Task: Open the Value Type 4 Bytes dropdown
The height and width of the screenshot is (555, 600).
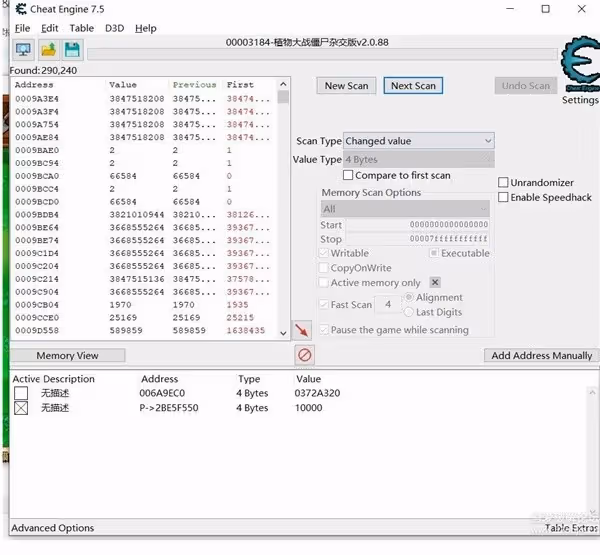Action: [419, 159]
